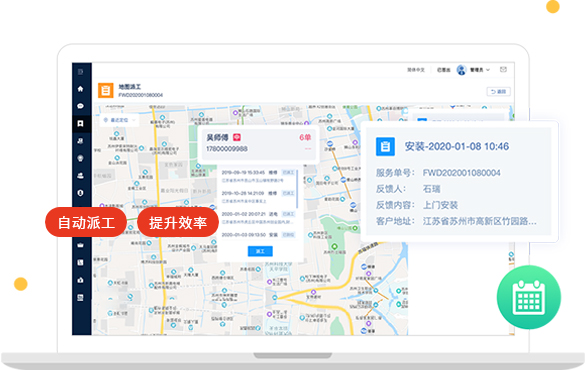Click the phone number 17800009988
Viewport: 585px width, 370px height.
tap(227, 149)
